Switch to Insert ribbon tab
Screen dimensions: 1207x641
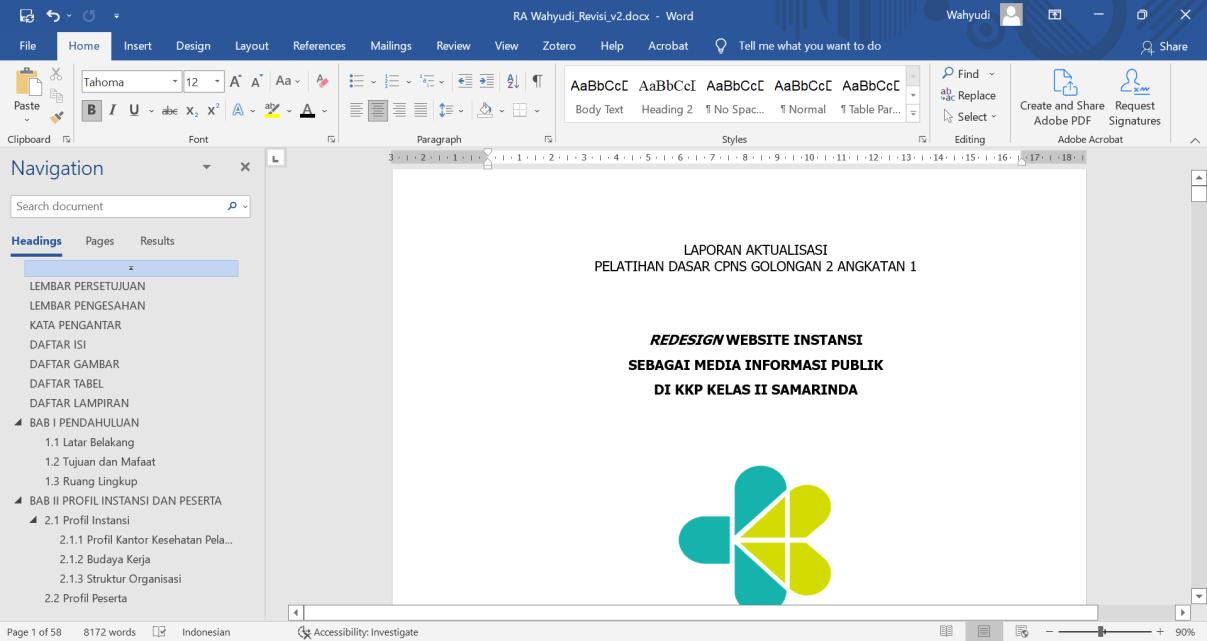pos(138,46)
